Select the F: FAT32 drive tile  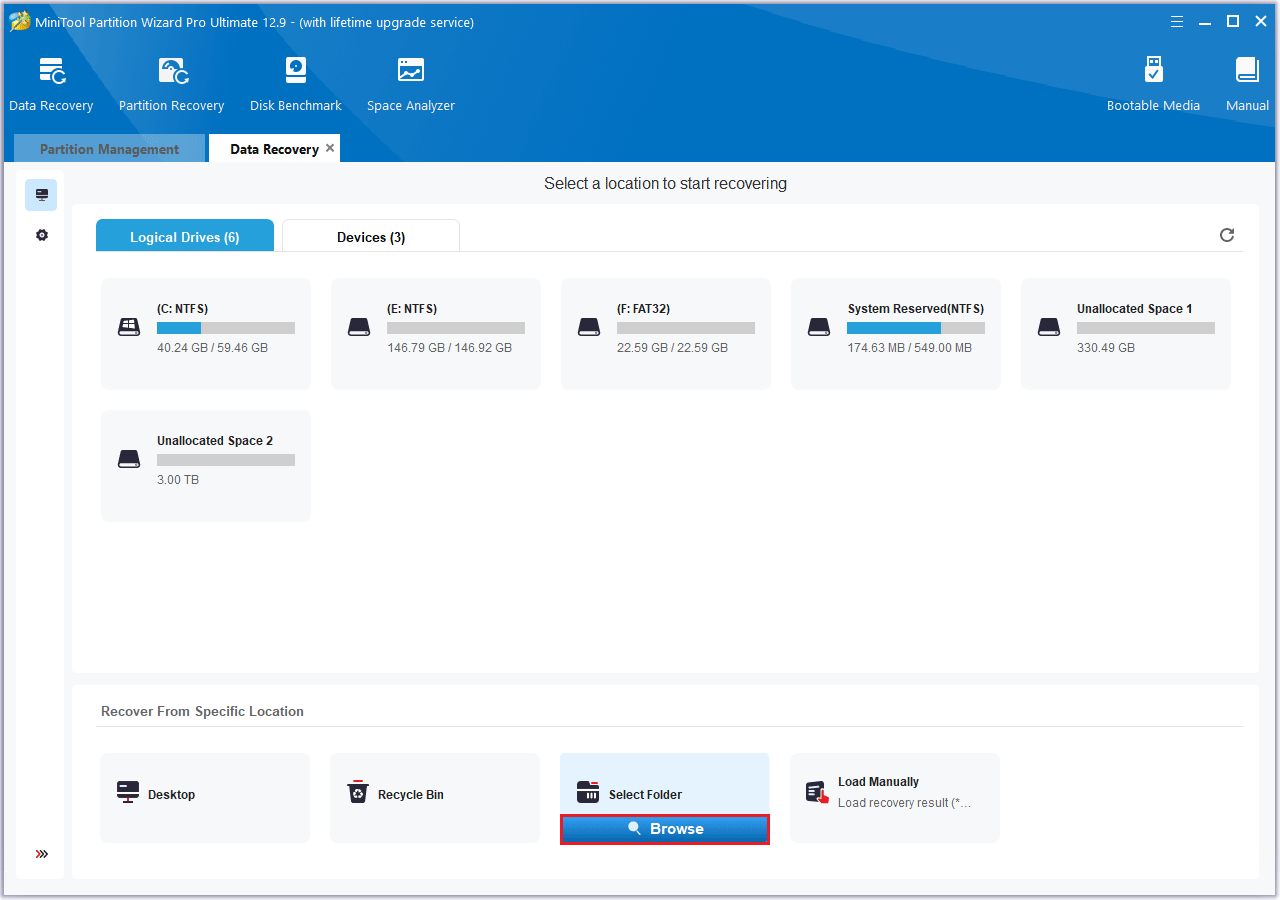point(666,333)
